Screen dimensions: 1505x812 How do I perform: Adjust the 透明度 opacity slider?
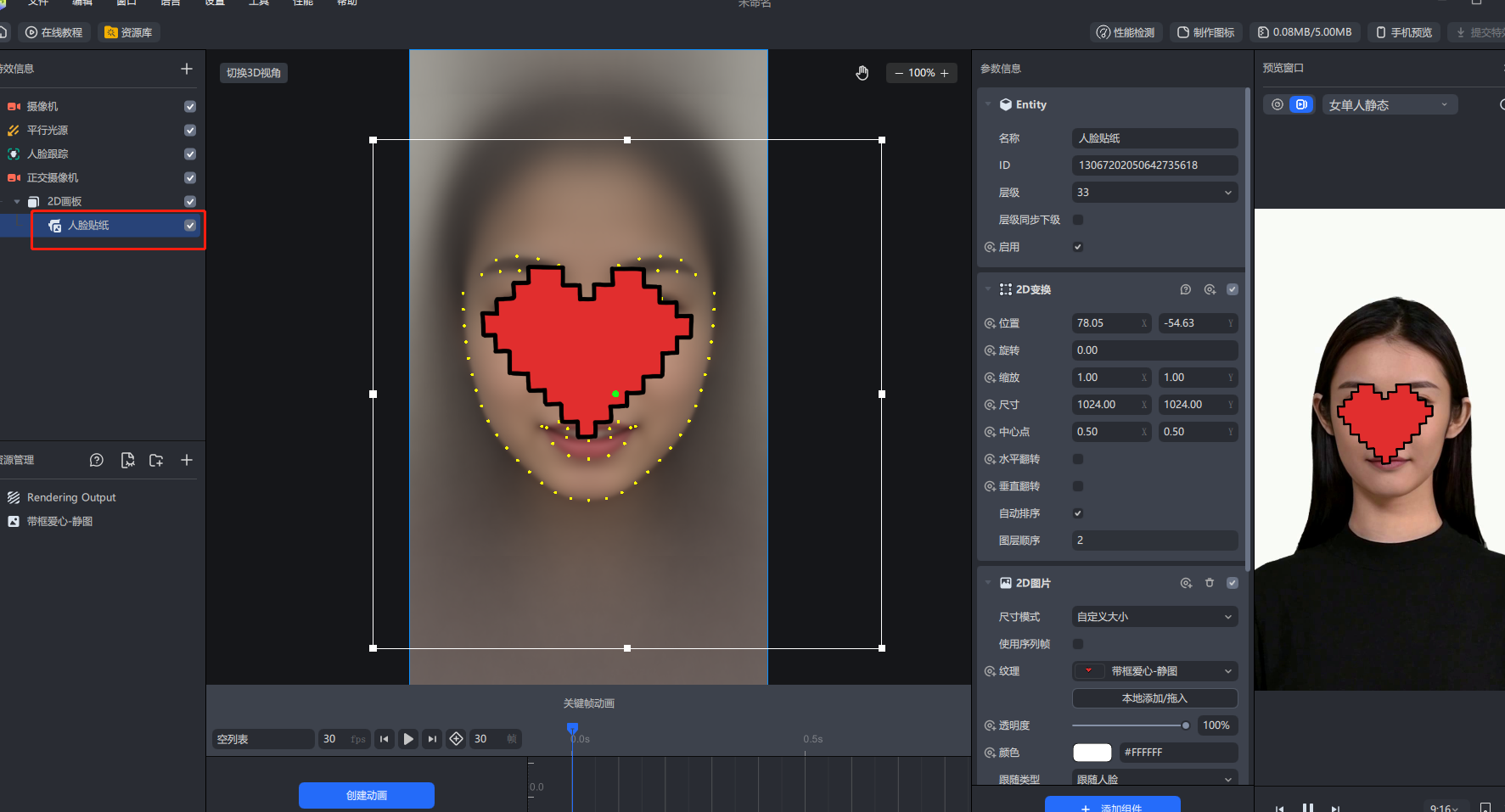pyautogui.click(x=1130, y=725)
